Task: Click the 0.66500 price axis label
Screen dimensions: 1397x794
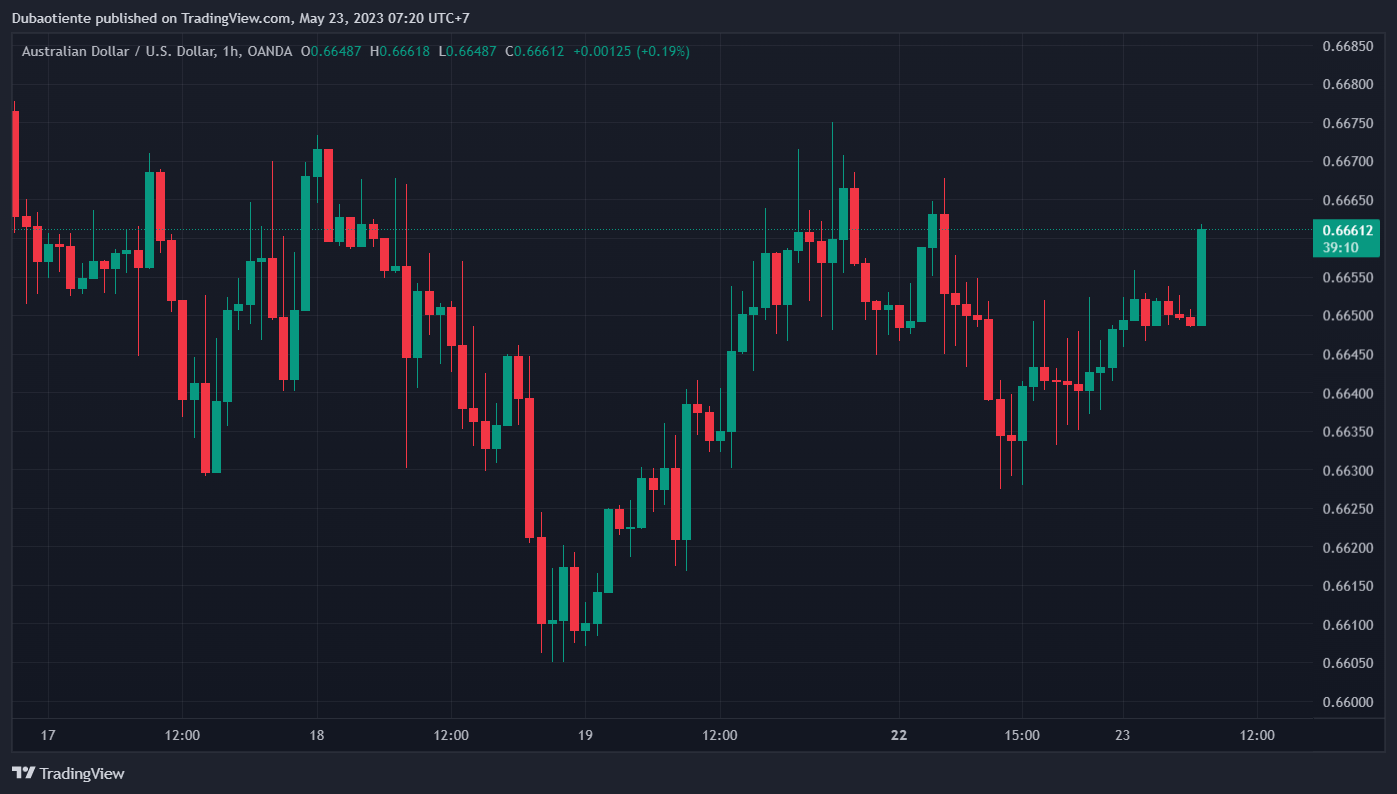Action: point(1346,316)
